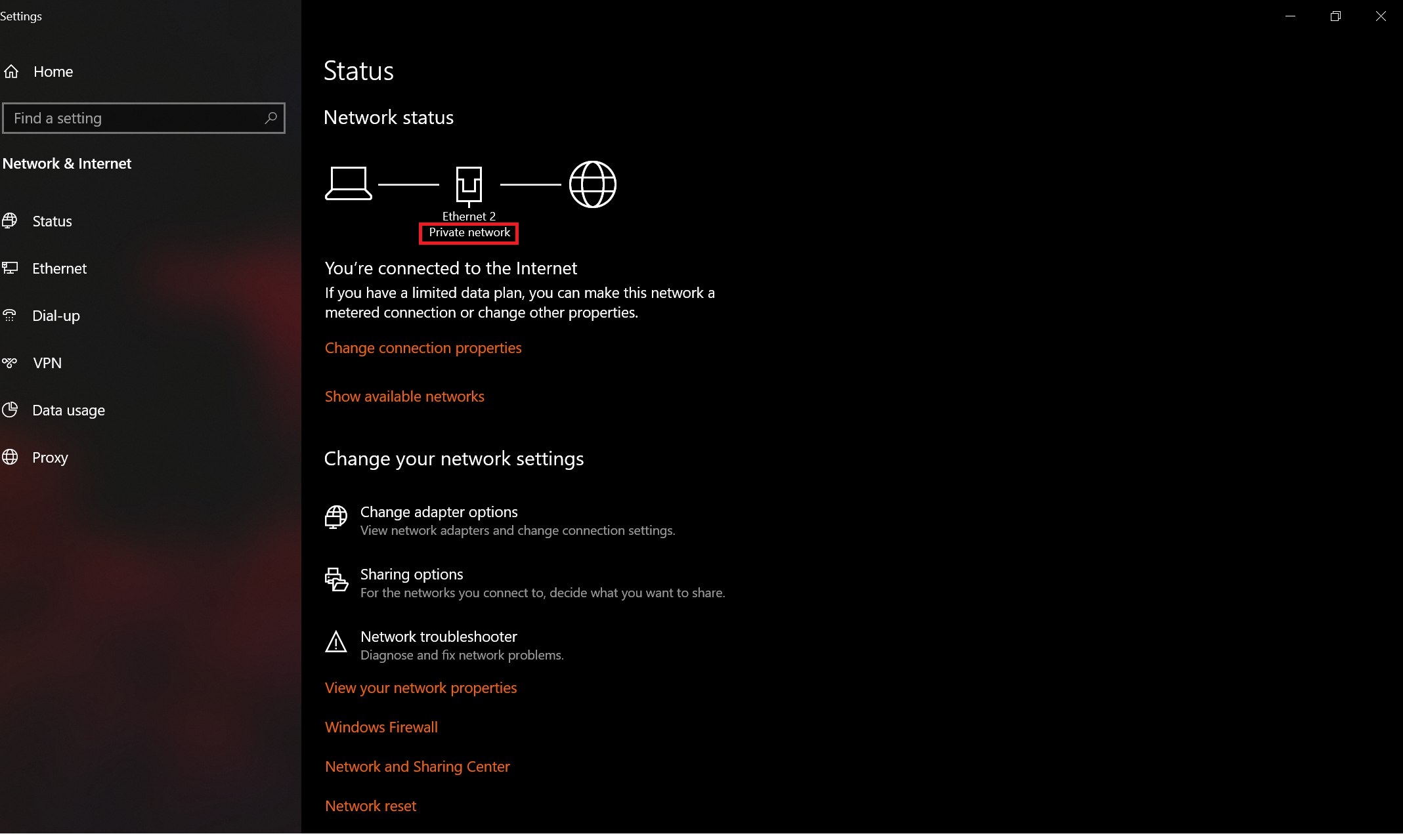Focus the Find a setting field

tap(144, 118)
